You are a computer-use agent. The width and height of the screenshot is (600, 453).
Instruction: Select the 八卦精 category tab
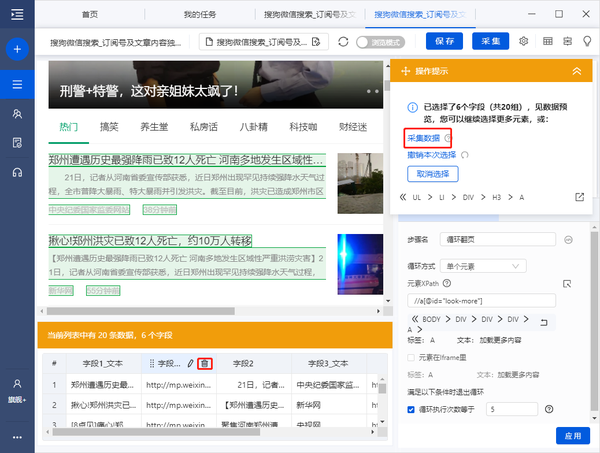pos(253,127)
